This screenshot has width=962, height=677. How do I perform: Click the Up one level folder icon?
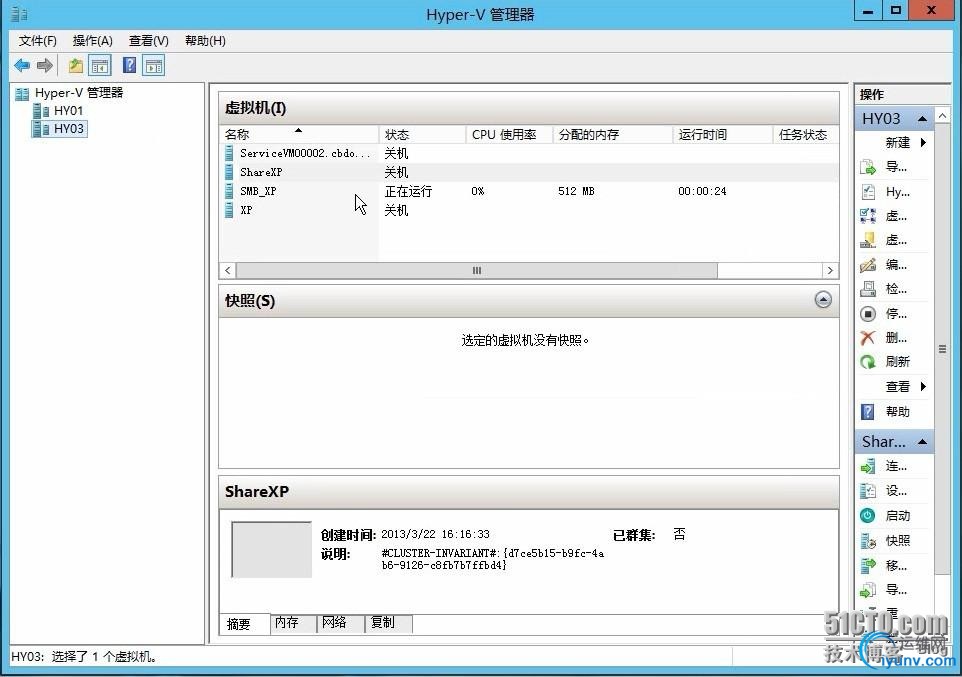75,65
